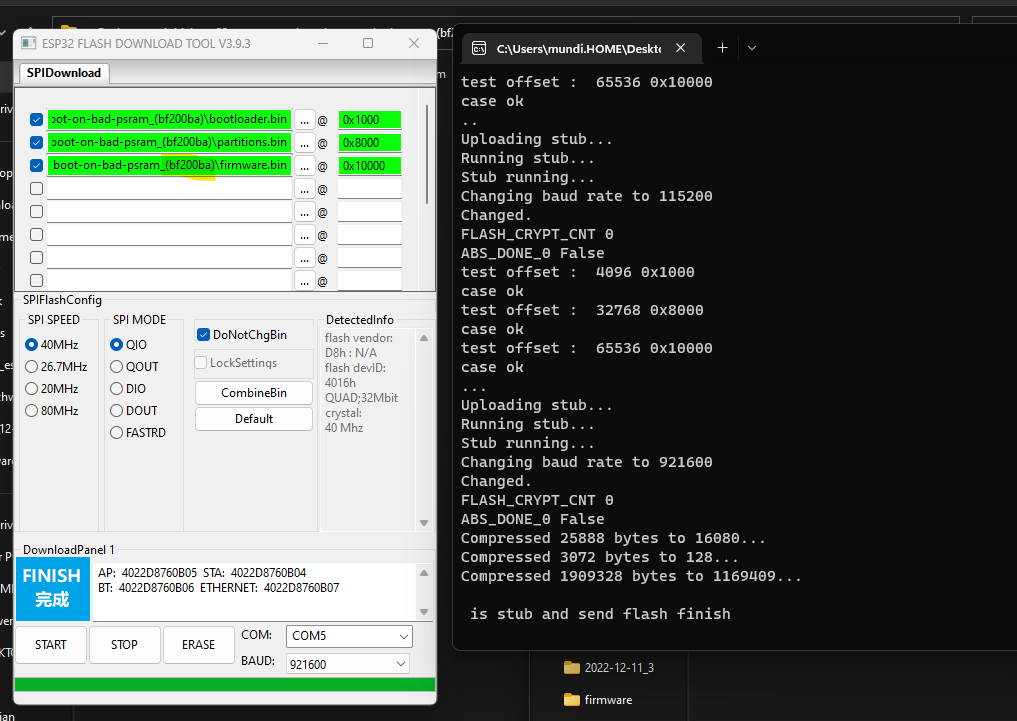Click the 'flash devID: 4016h' text
The width and height of the screenshot is (1017, 721).
(x=355, y=375)
